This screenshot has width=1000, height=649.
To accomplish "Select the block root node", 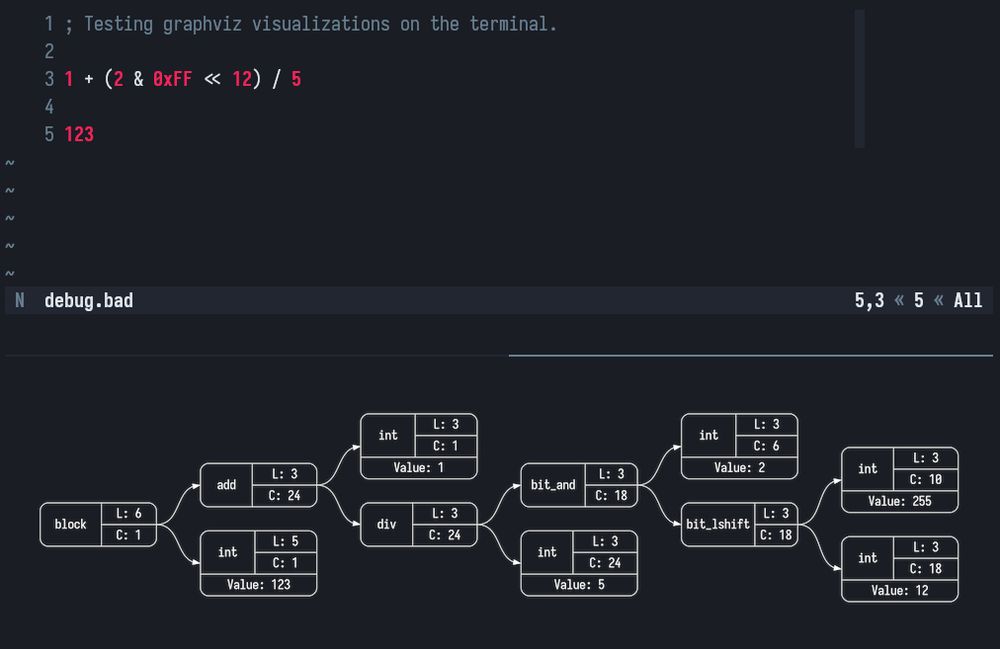I will coord(70,524).
